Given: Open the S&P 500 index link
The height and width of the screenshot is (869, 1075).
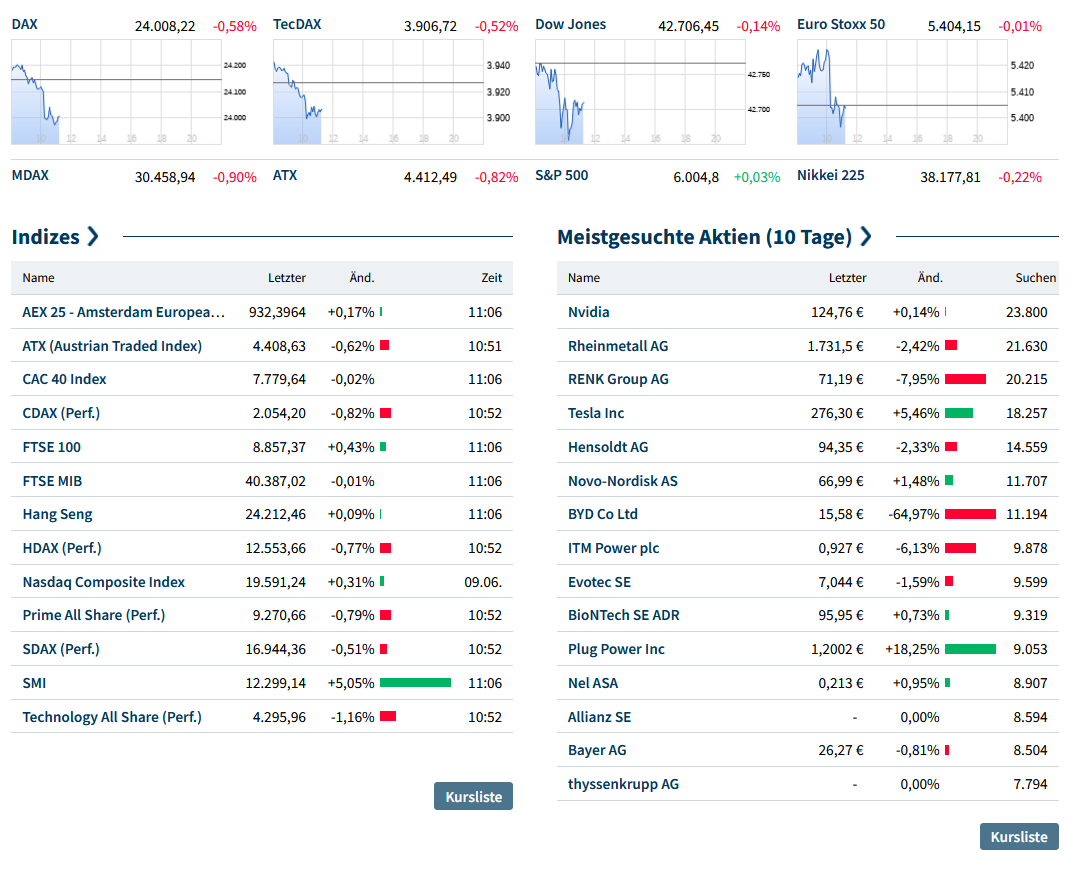Looking at the screenshot, I should 561,175.
